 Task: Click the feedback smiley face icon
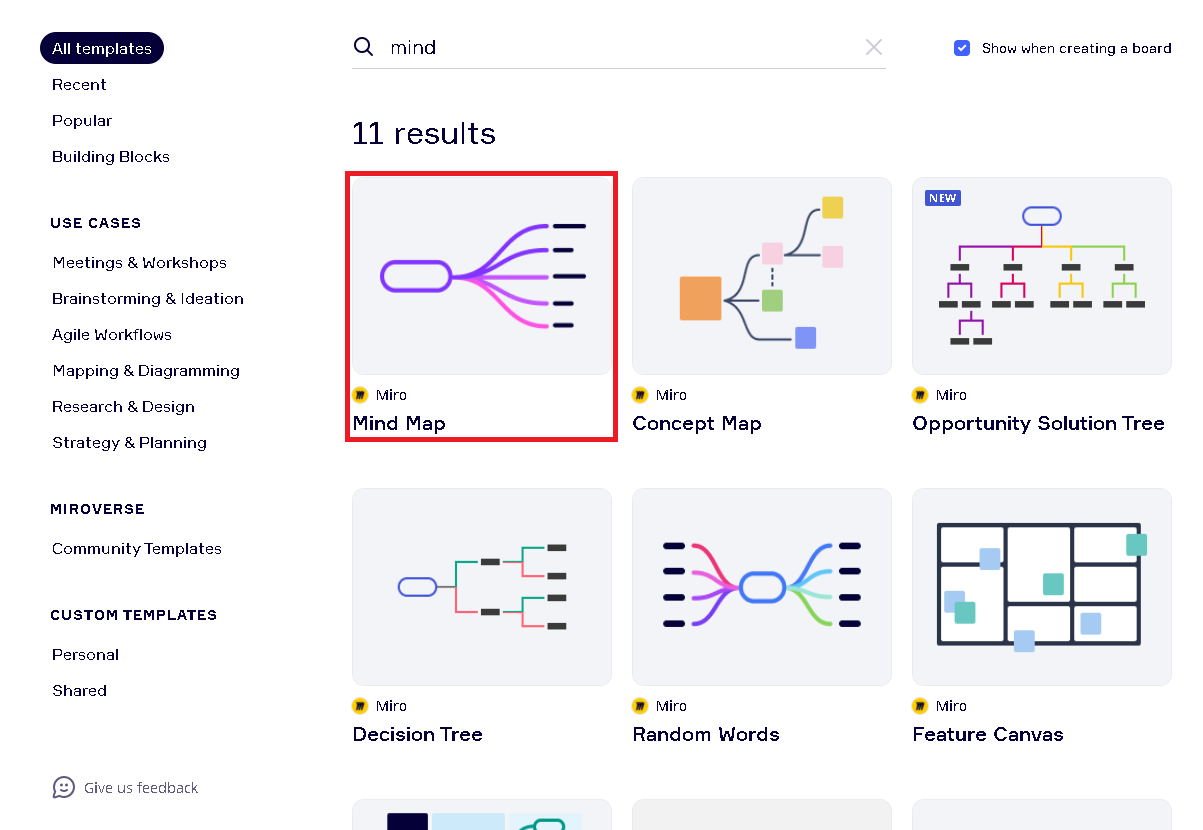click(x=64, y=788)
